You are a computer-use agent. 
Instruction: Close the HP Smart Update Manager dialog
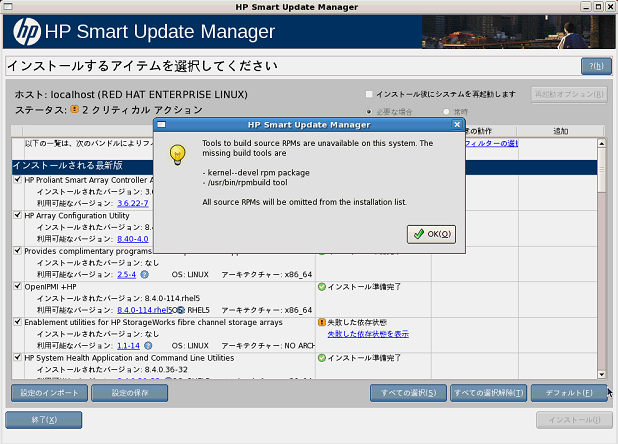click(x=458, y=125)
